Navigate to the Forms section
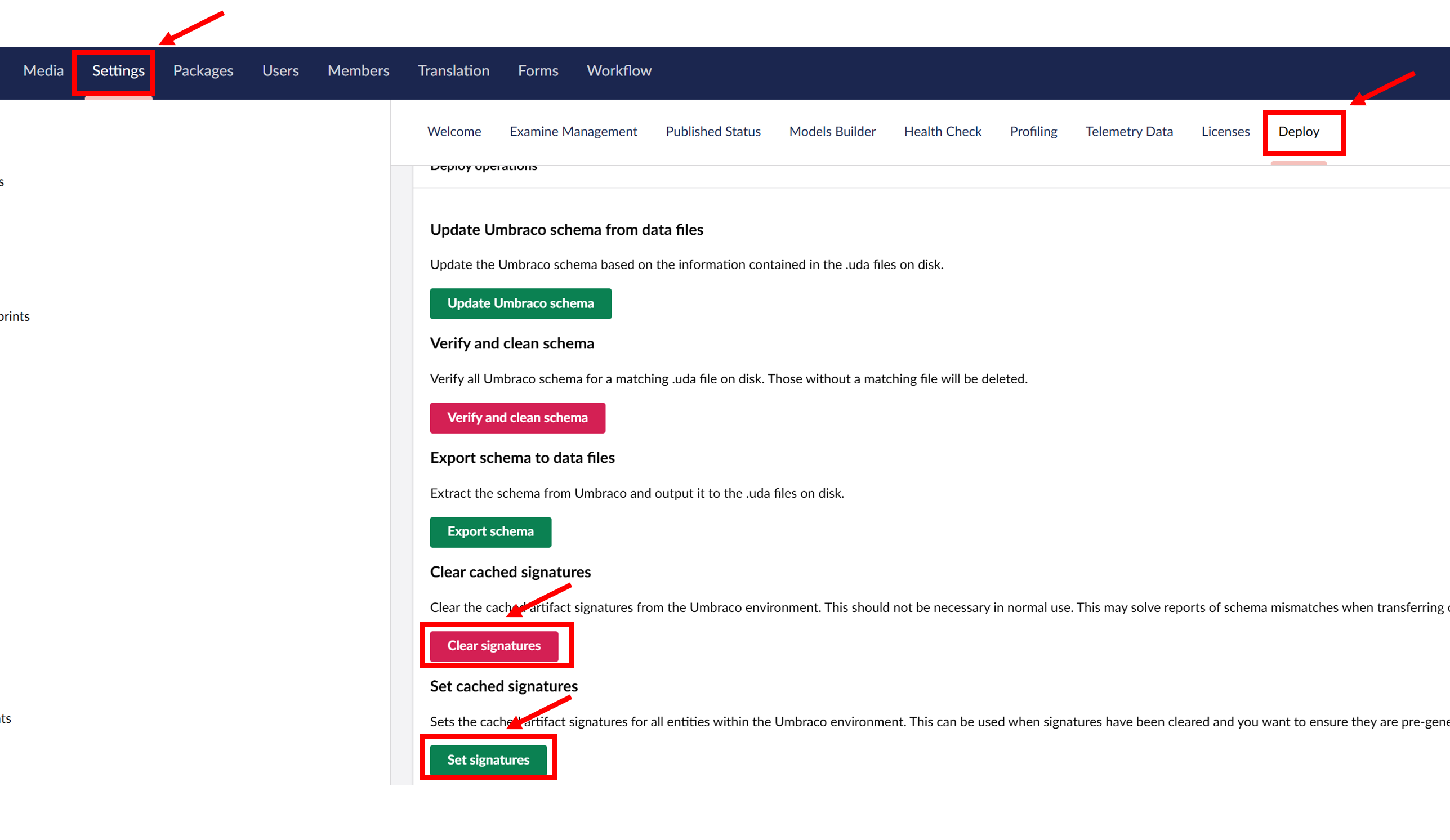 pos(537,71)
